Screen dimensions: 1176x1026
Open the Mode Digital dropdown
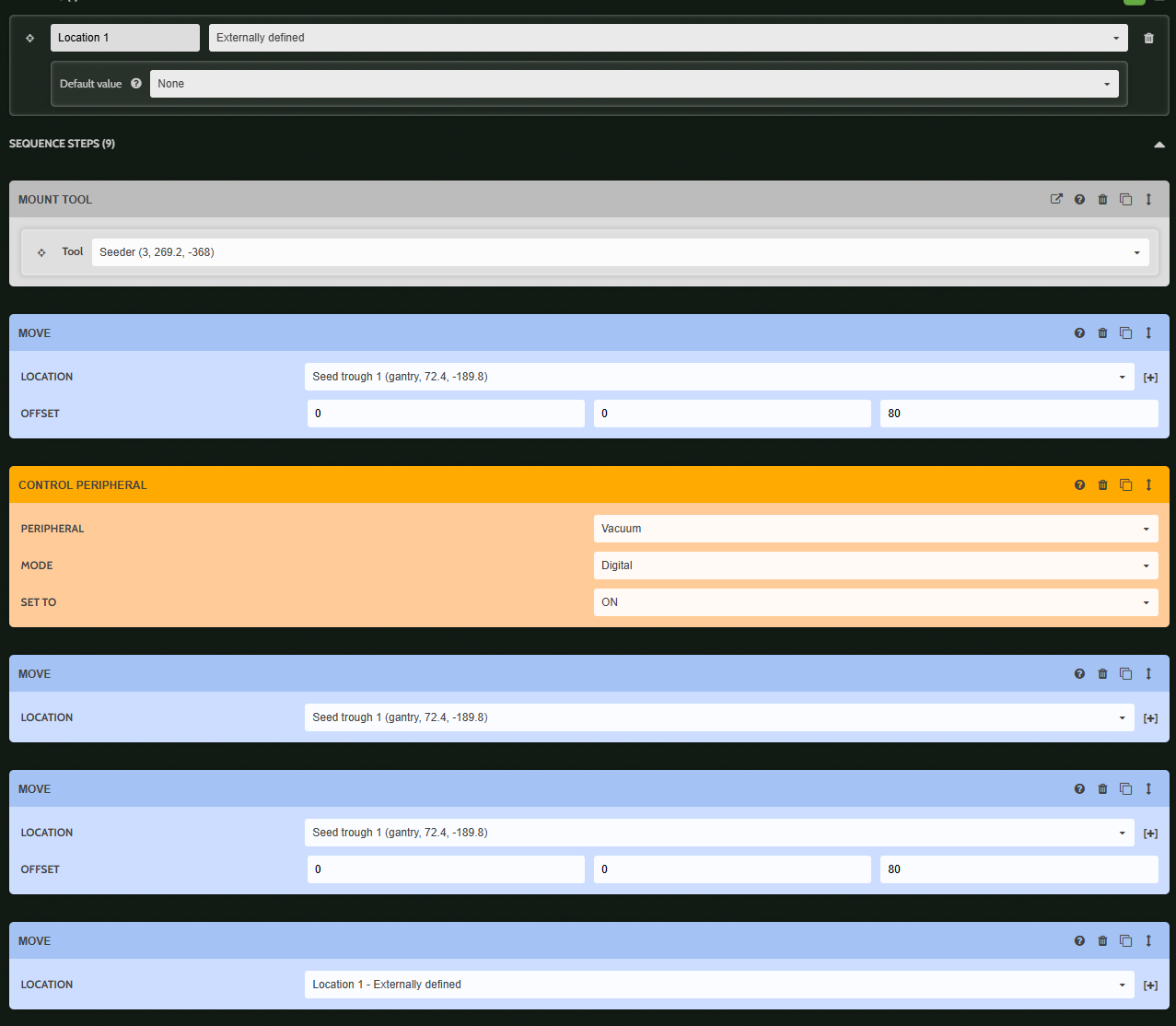click(x=875, y=565)
